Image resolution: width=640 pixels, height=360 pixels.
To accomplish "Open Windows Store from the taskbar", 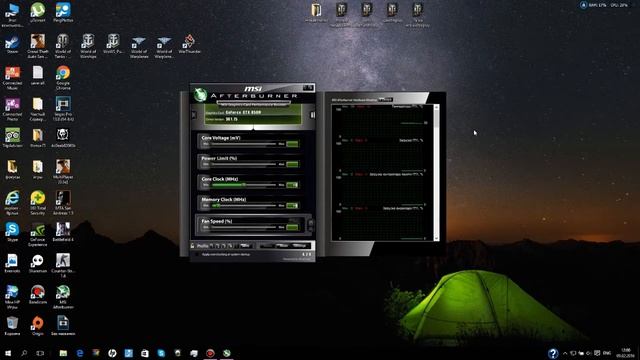I will click(145, 353).
